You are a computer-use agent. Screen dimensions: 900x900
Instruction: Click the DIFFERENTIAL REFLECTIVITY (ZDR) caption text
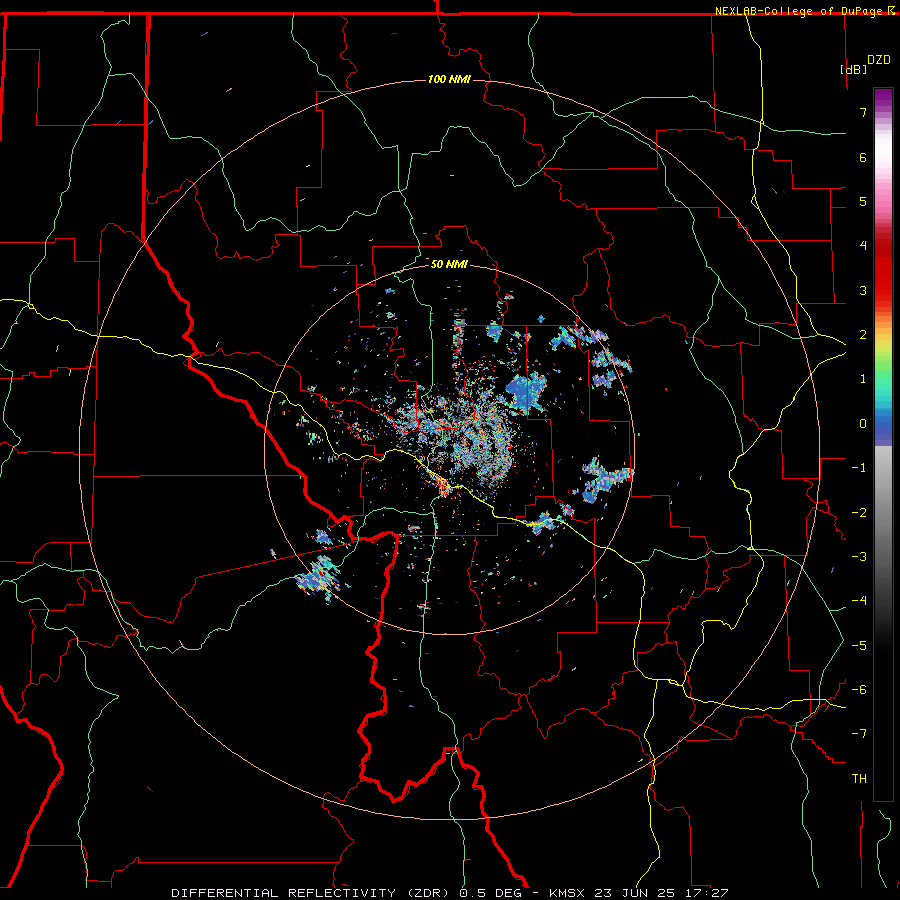312,893
